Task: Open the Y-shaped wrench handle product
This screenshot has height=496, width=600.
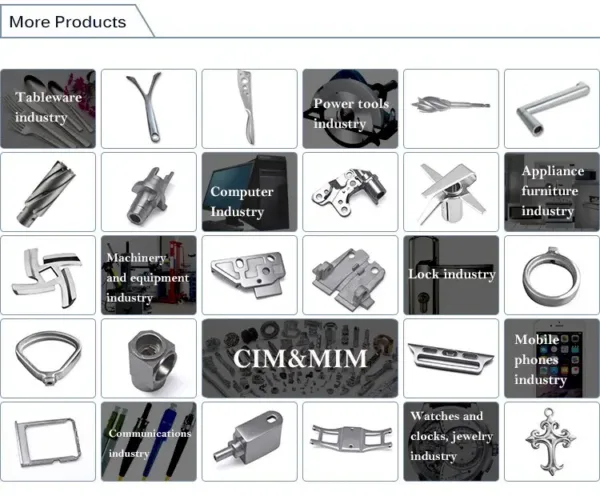Action: 148,109
